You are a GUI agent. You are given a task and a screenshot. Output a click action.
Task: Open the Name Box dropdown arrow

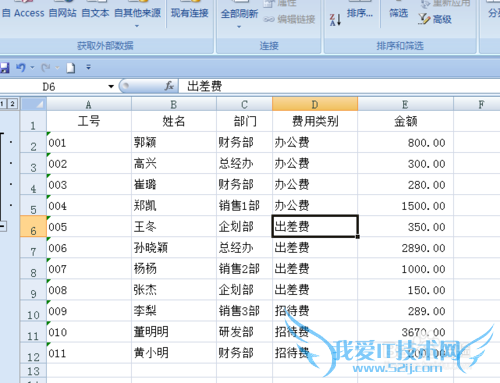[x=111, y=87]
